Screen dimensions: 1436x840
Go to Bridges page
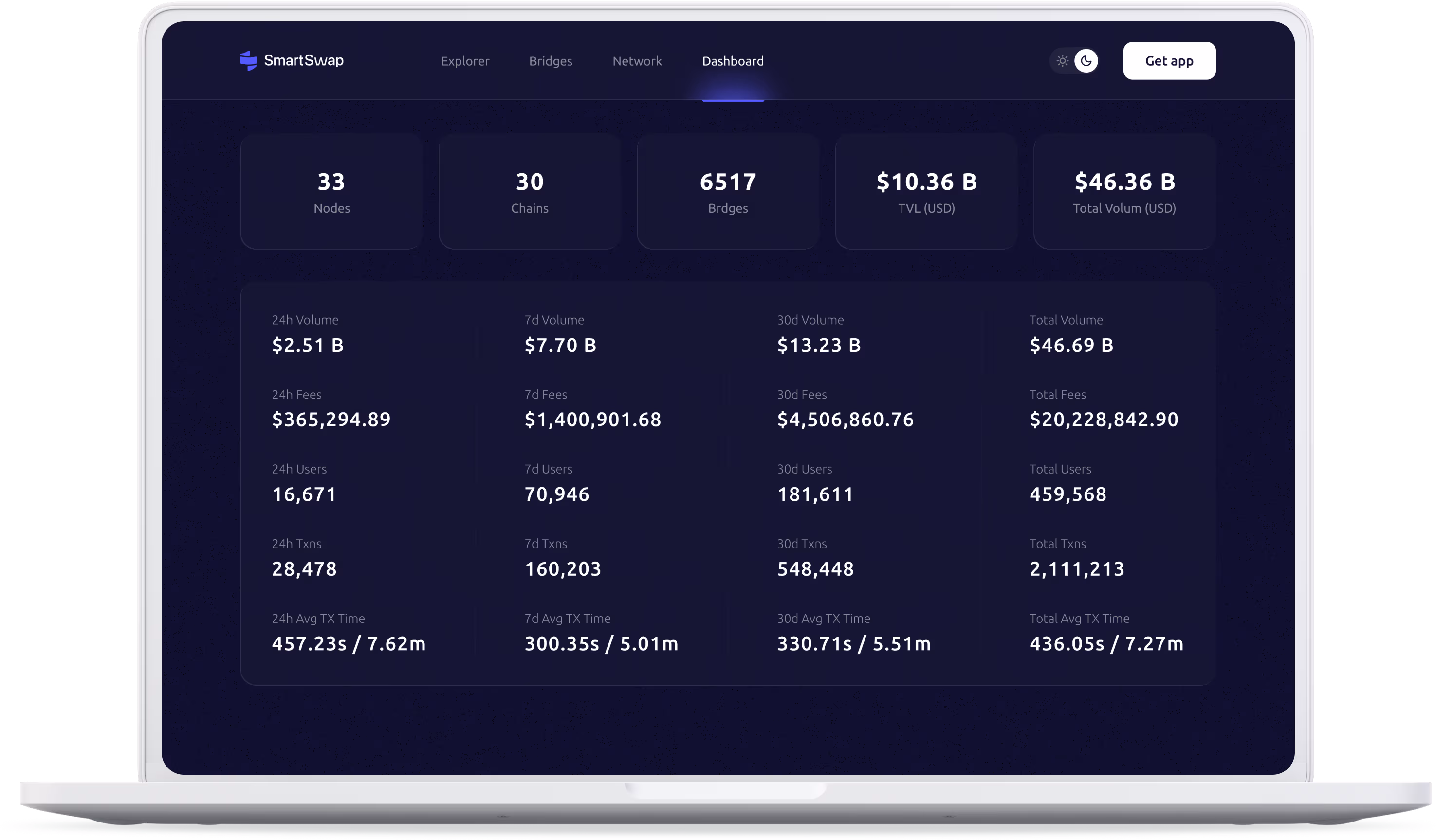point(551,61)
